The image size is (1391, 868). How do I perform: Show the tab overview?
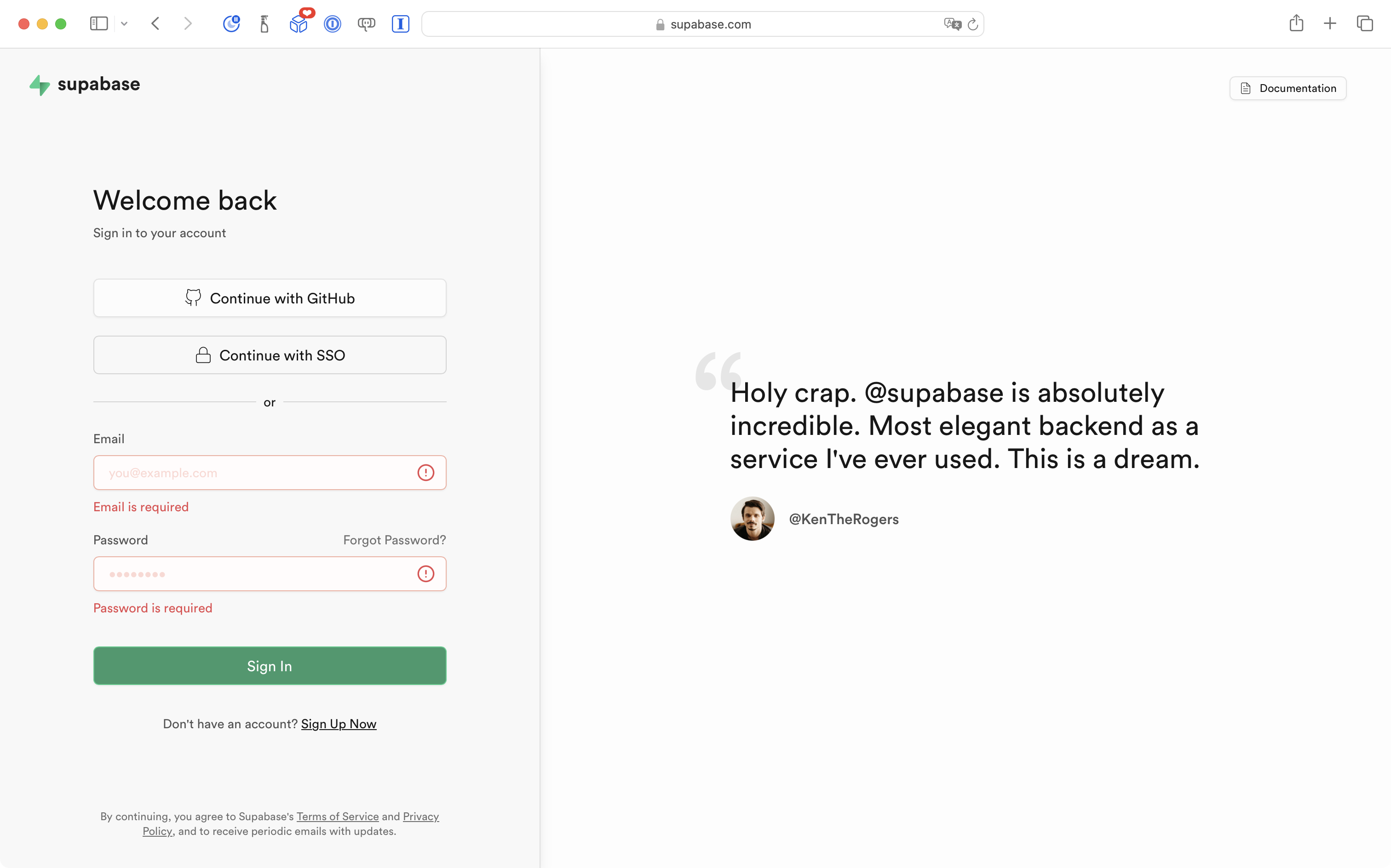(x=1365, y=23)
